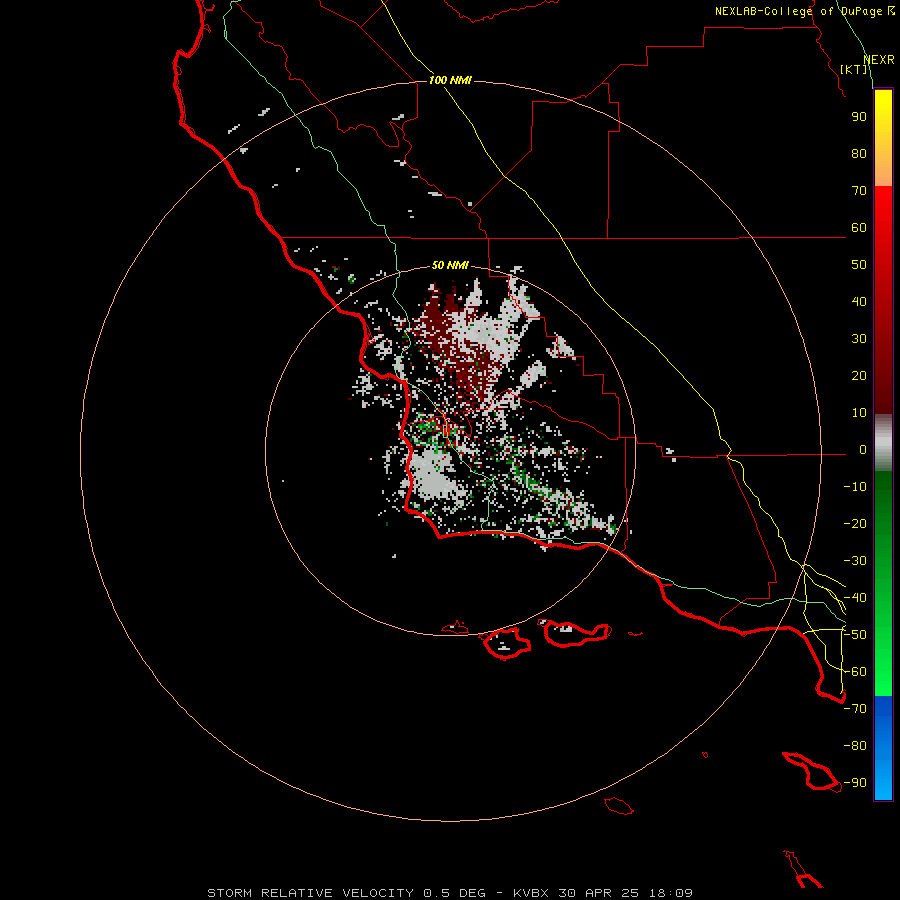Click the 50 value on the color scale

coord(859,265)
